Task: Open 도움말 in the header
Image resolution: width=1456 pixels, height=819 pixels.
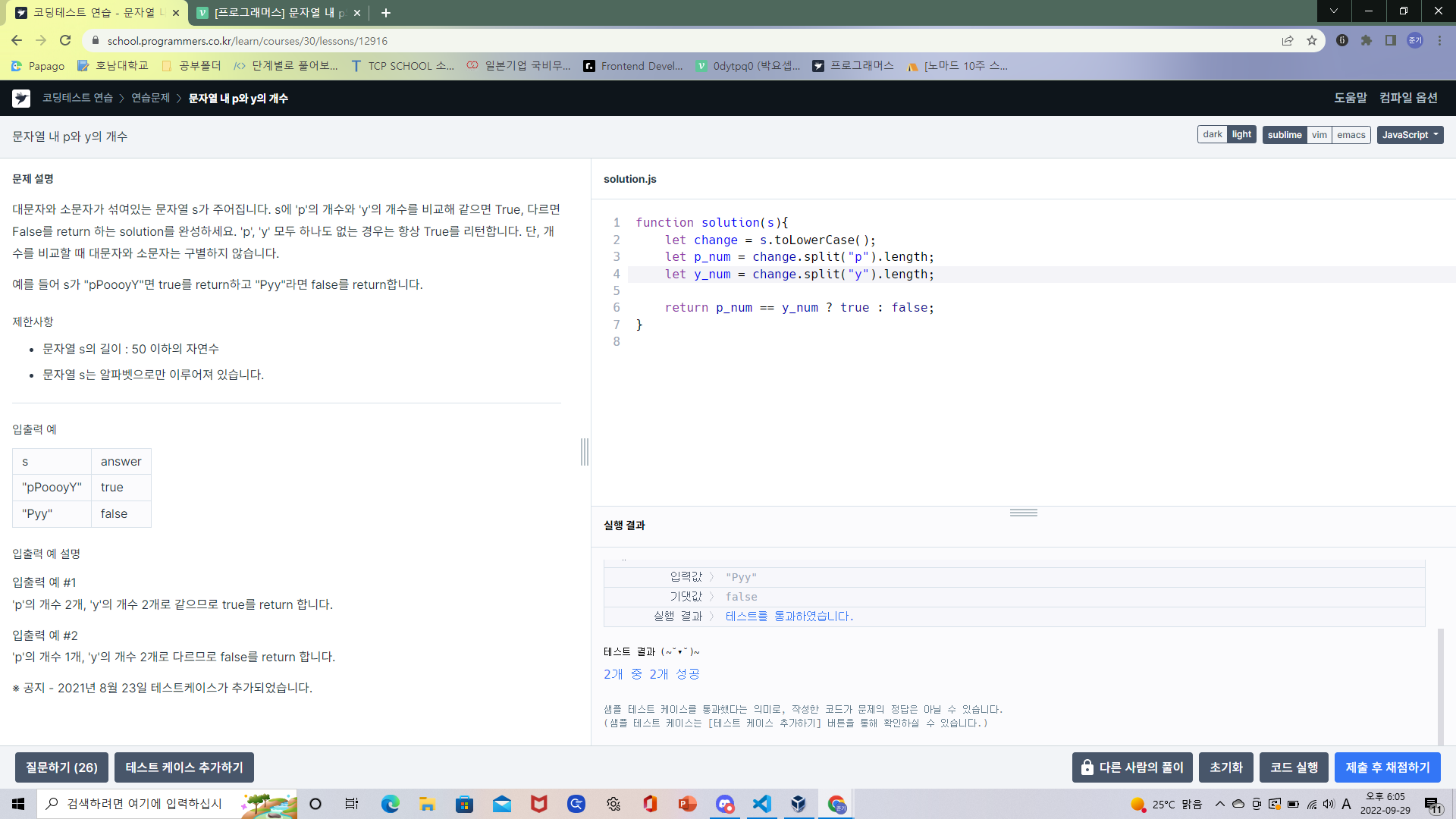Action: (x=1350, y=98)
